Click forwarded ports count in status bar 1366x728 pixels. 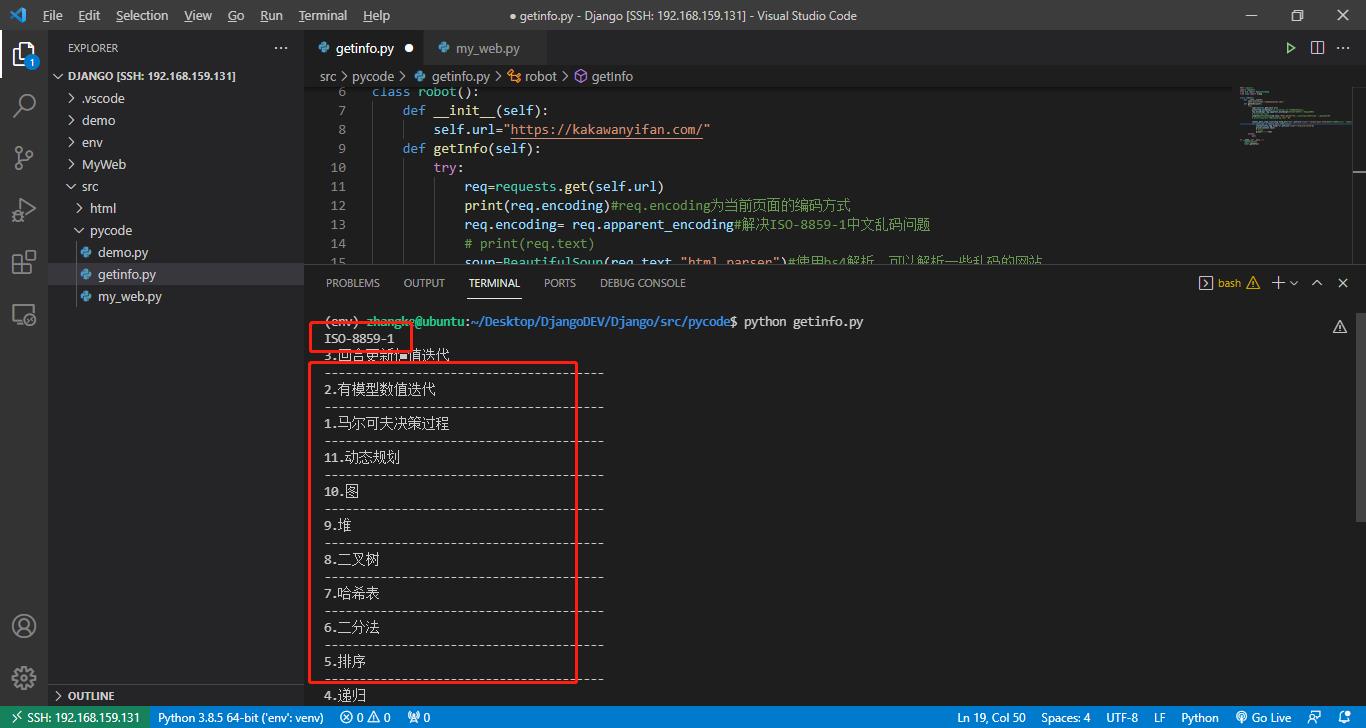point(419,717)
